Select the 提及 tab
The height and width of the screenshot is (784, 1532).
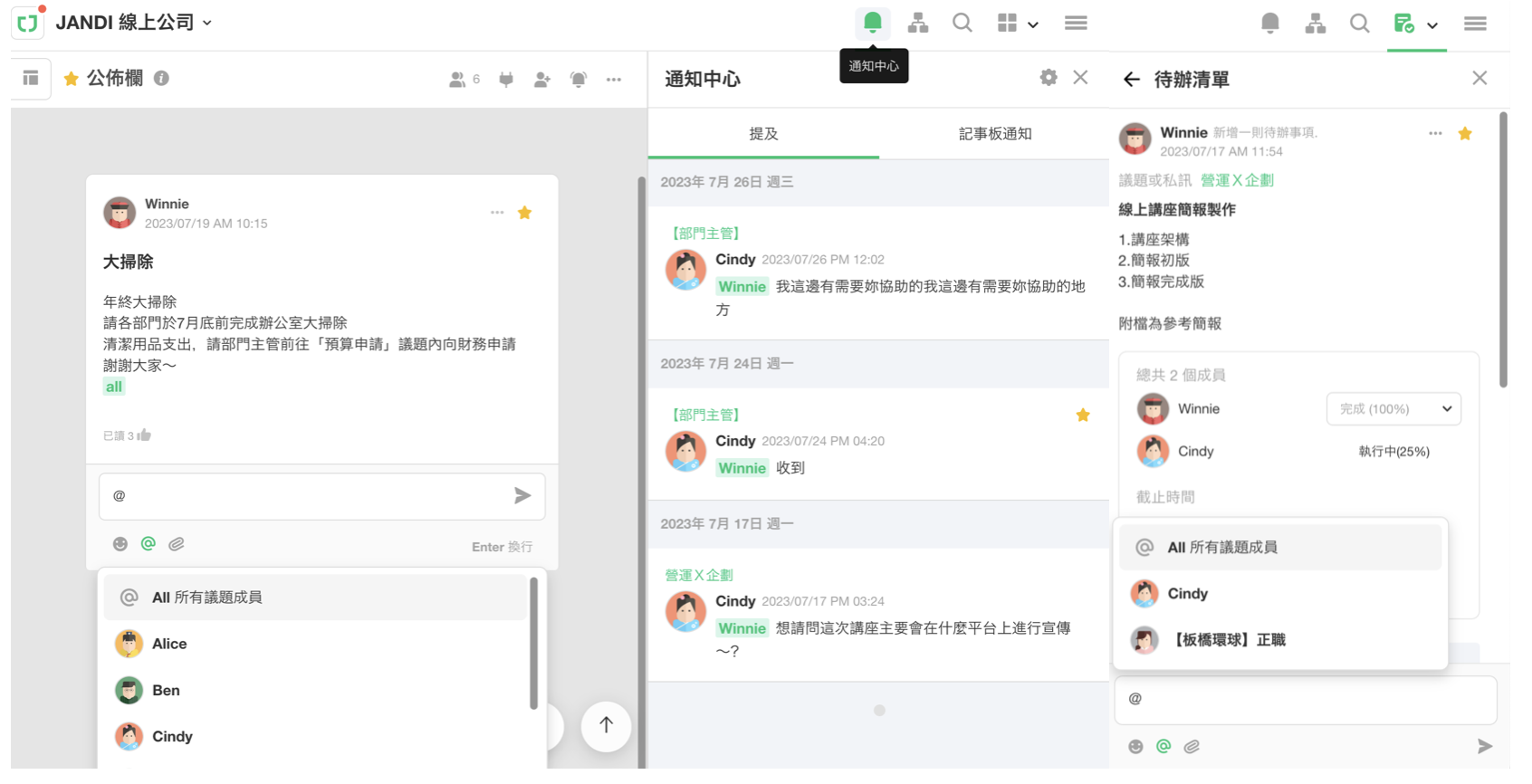763,134
